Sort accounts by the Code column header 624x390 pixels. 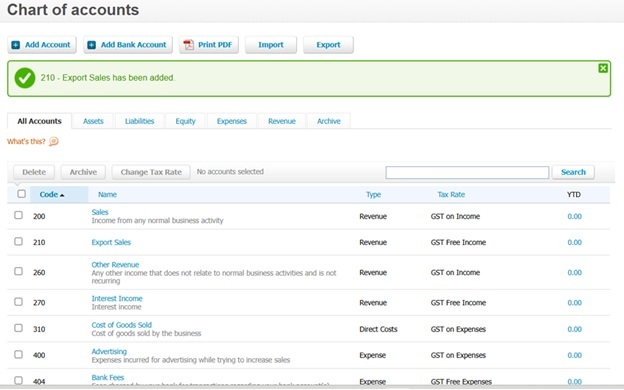(49, 195)
